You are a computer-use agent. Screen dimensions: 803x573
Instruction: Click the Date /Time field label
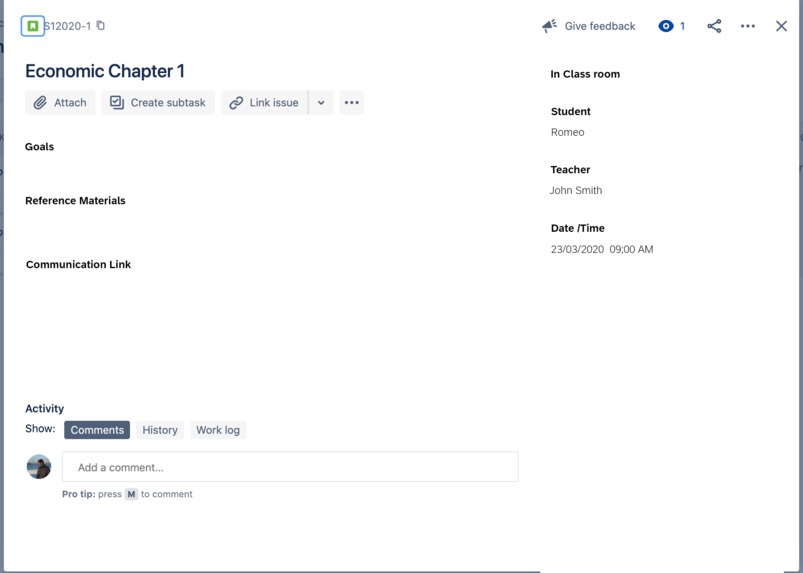(578, 228)
